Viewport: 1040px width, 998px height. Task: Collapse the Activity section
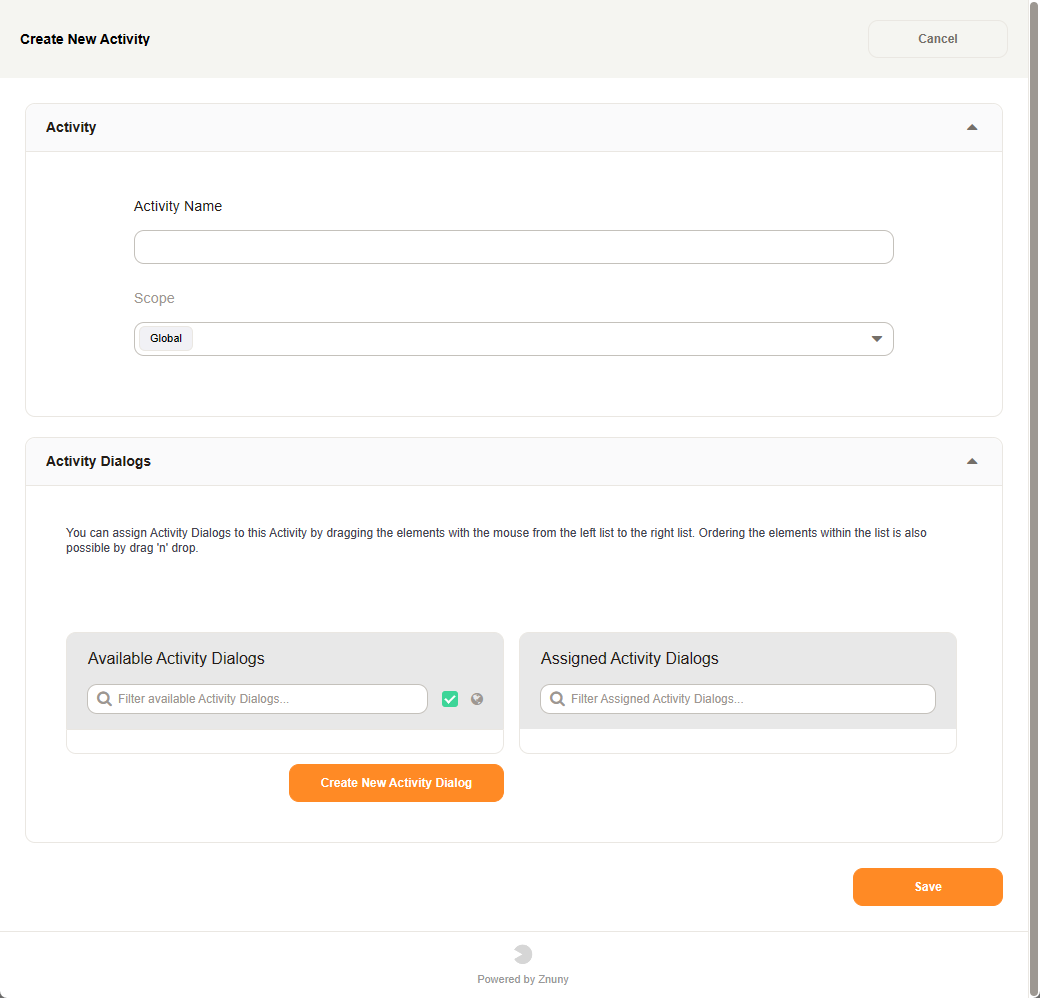click(971, 127)
